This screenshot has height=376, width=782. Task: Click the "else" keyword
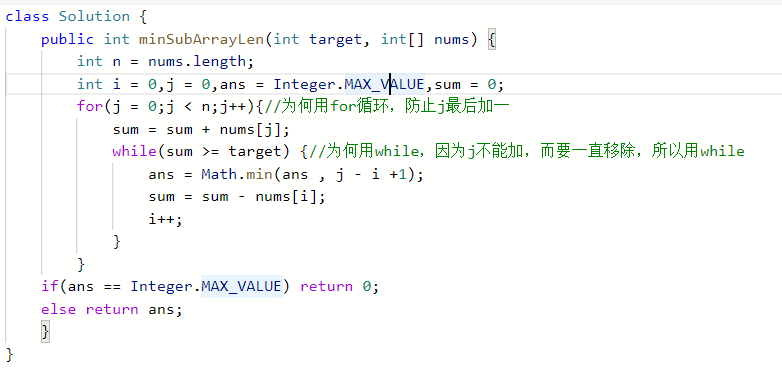tap(58, 309)
